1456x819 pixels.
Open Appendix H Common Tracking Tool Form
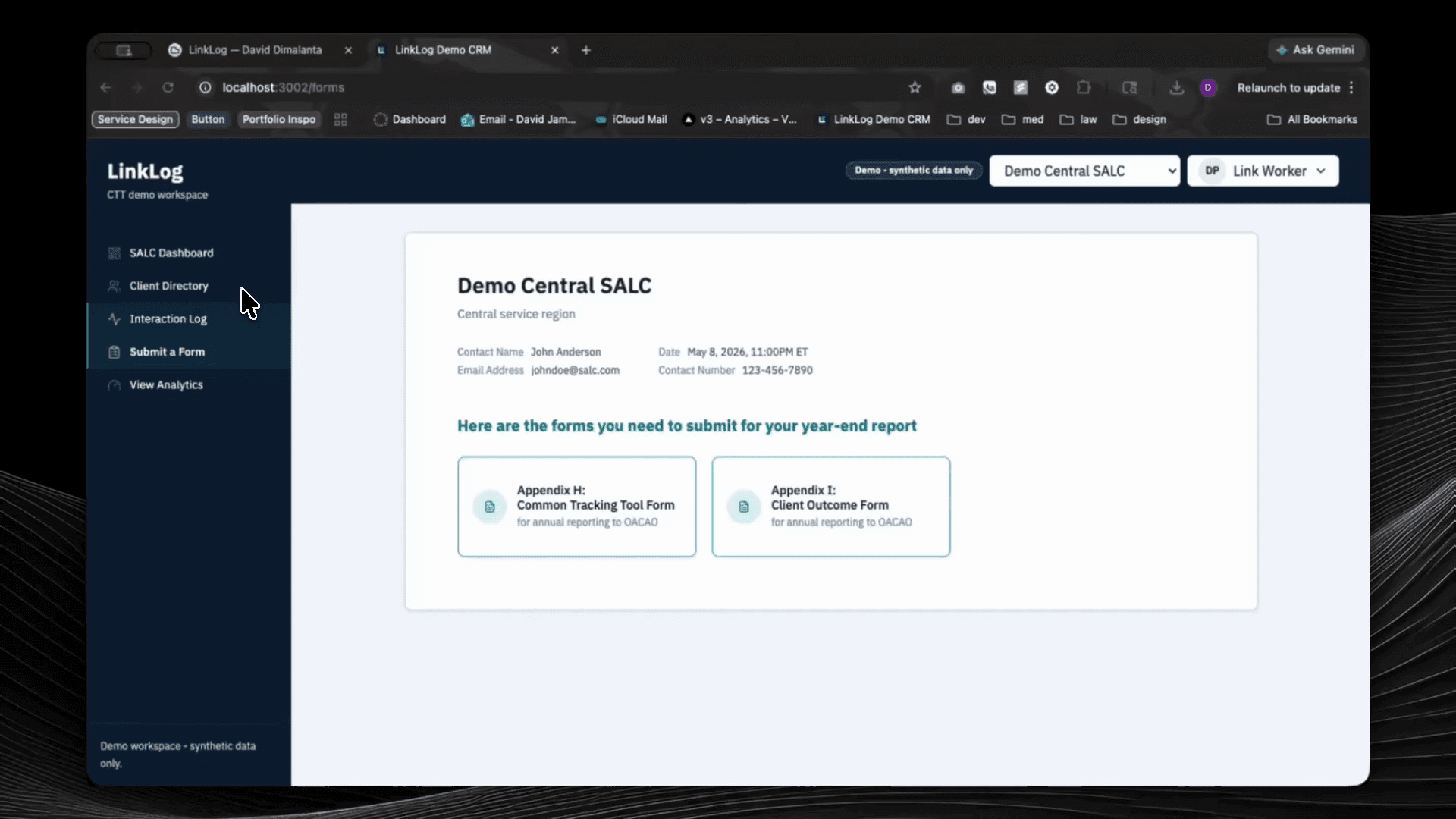[x=576, y=507]
